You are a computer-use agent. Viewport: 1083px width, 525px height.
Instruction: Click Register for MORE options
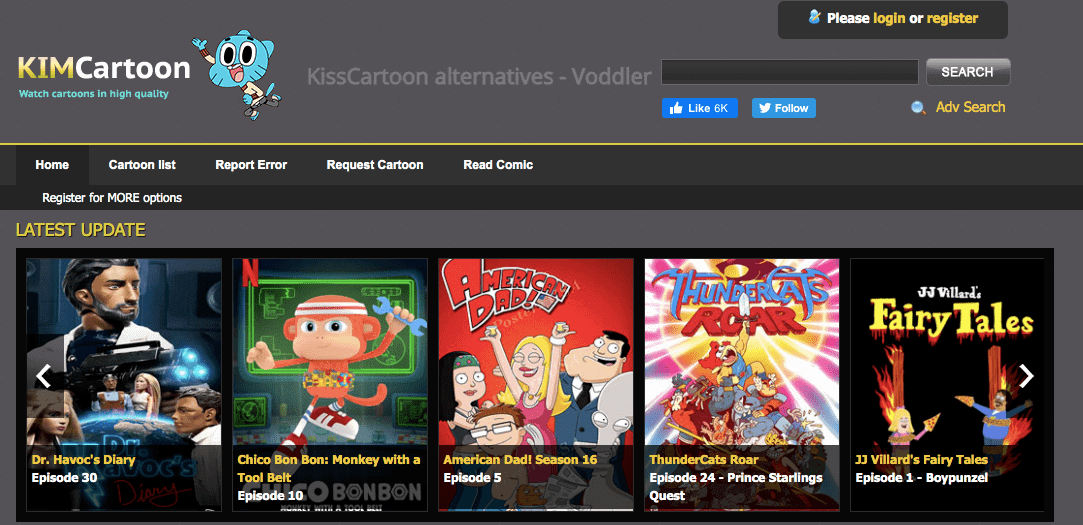(112, 198)
